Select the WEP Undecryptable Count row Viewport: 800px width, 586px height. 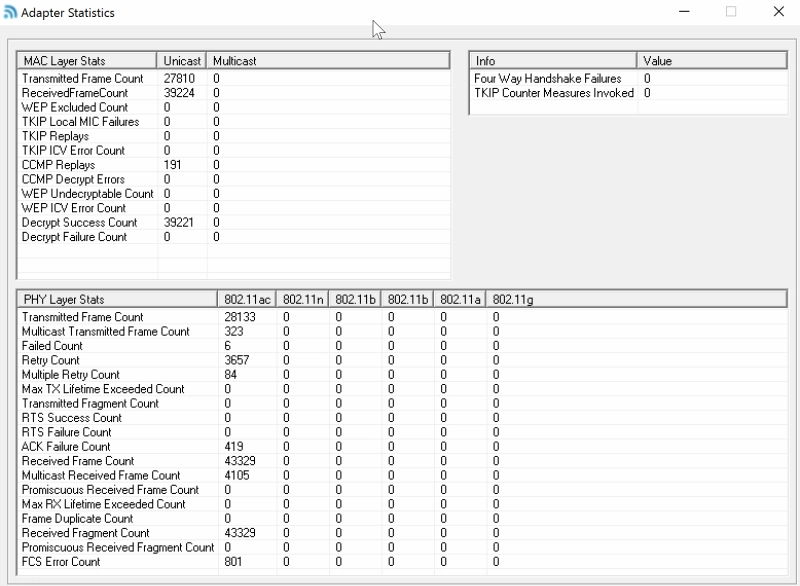(234, 194)
